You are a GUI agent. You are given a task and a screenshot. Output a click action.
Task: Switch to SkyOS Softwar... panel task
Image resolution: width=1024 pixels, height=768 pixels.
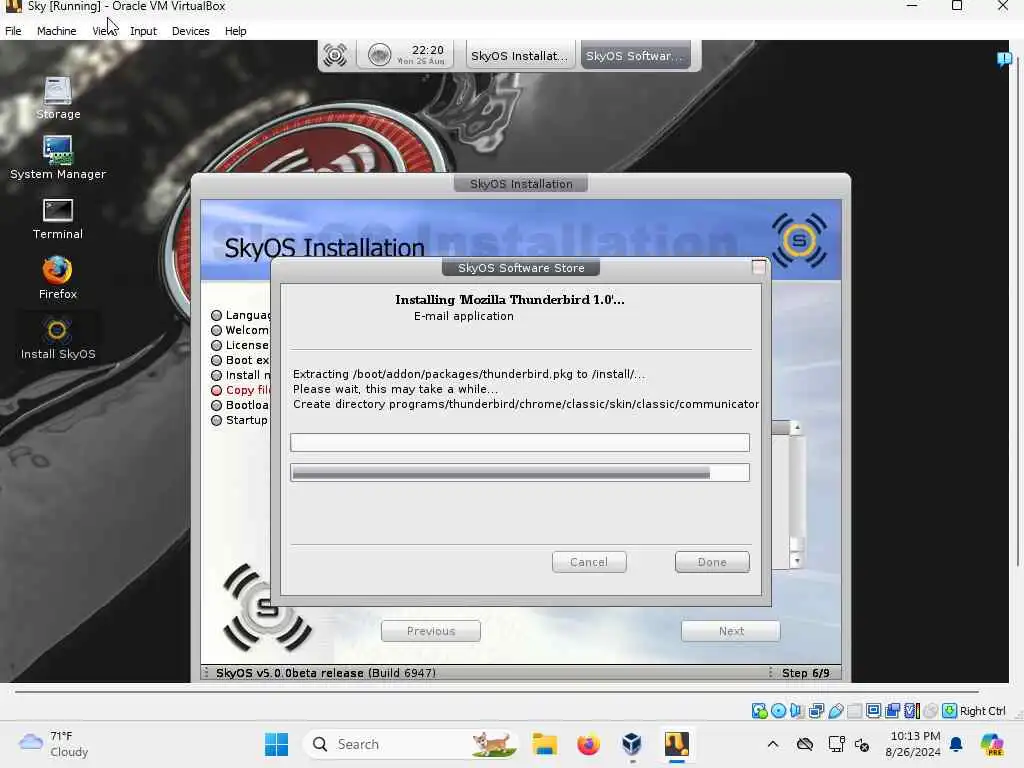click(x=635, y=56)
